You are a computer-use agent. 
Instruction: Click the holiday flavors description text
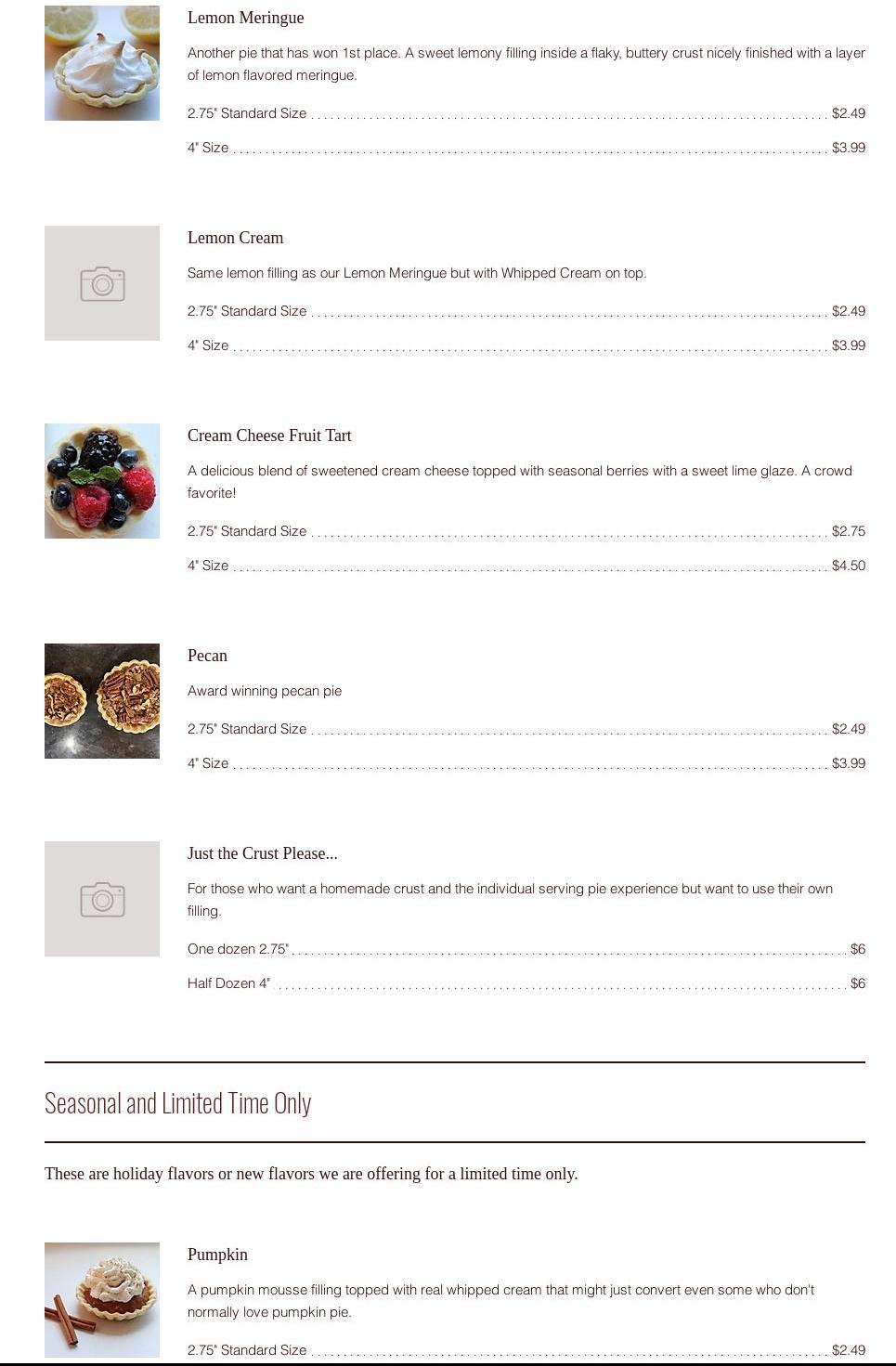click(311, 1174)
